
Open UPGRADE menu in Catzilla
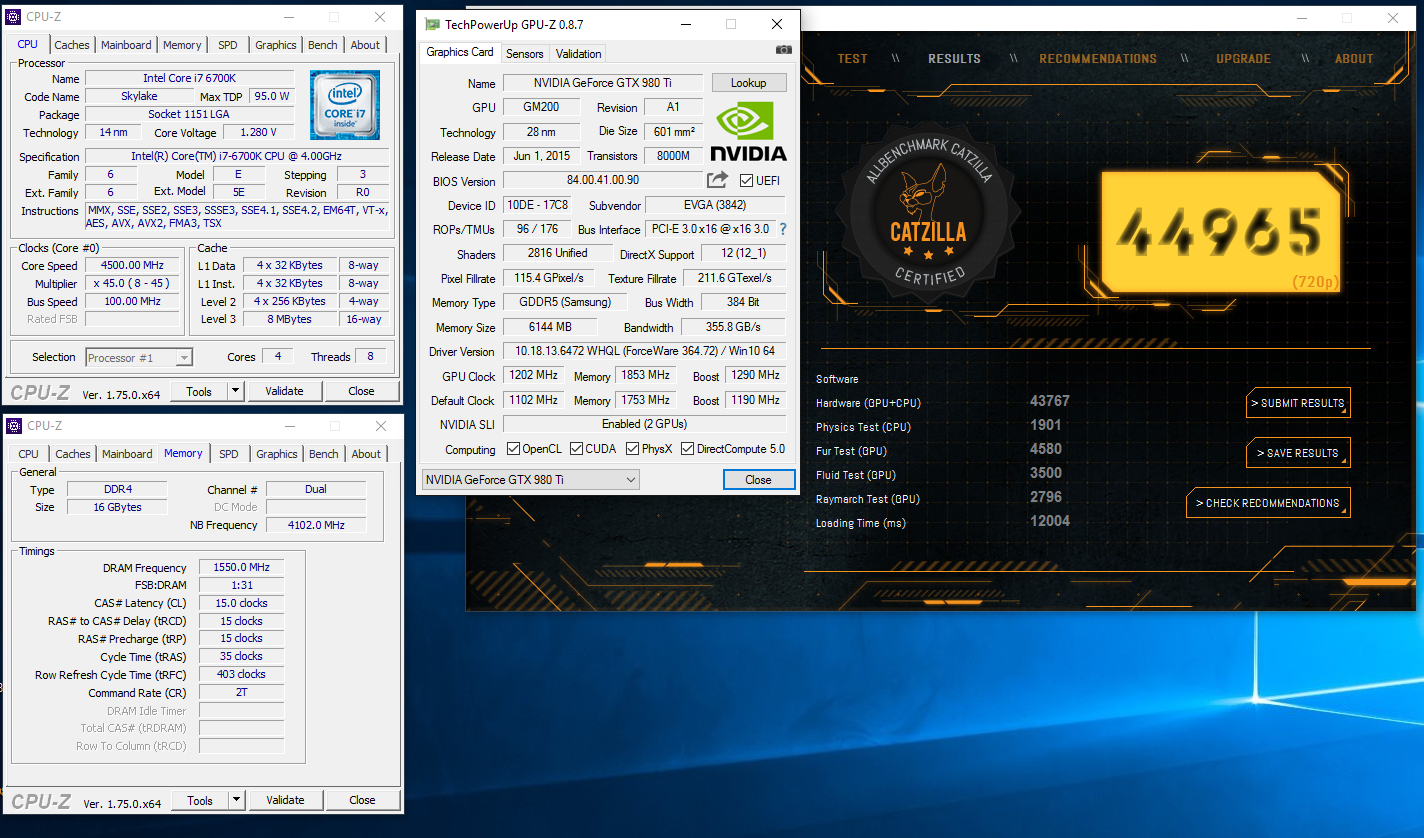click(x=1243, y=59)
